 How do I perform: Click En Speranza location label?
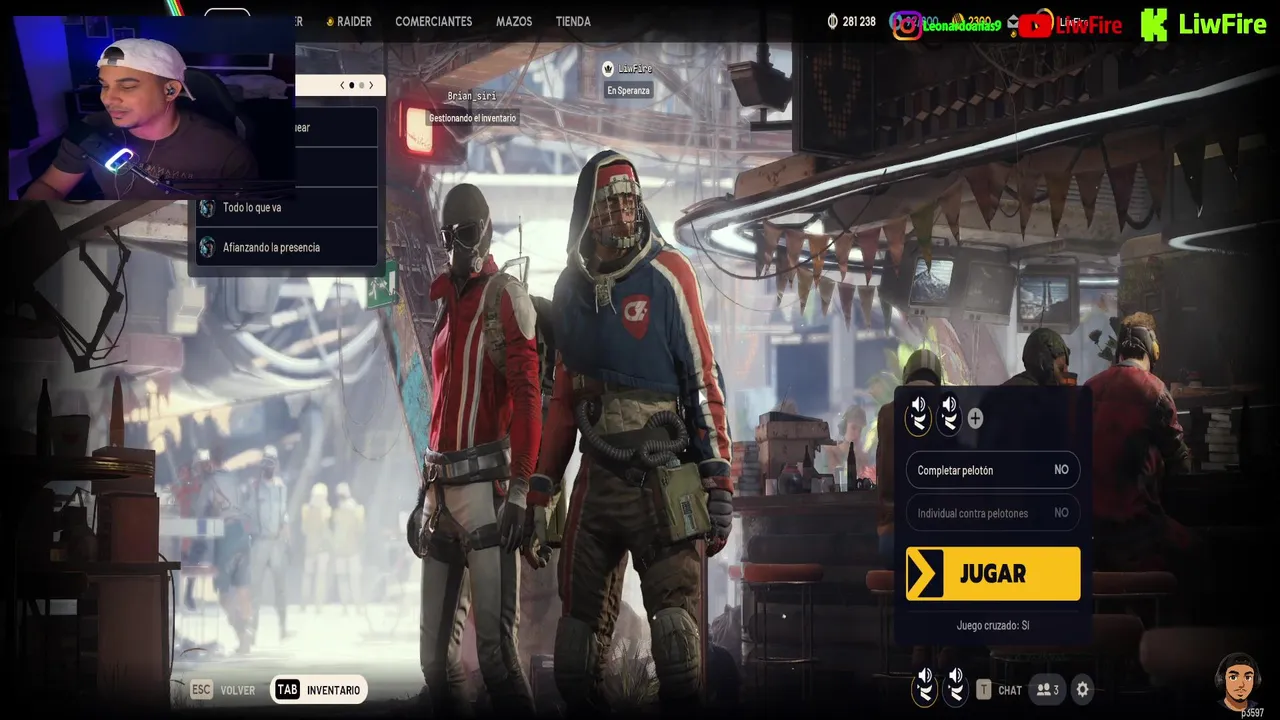[x=628, y=90]
